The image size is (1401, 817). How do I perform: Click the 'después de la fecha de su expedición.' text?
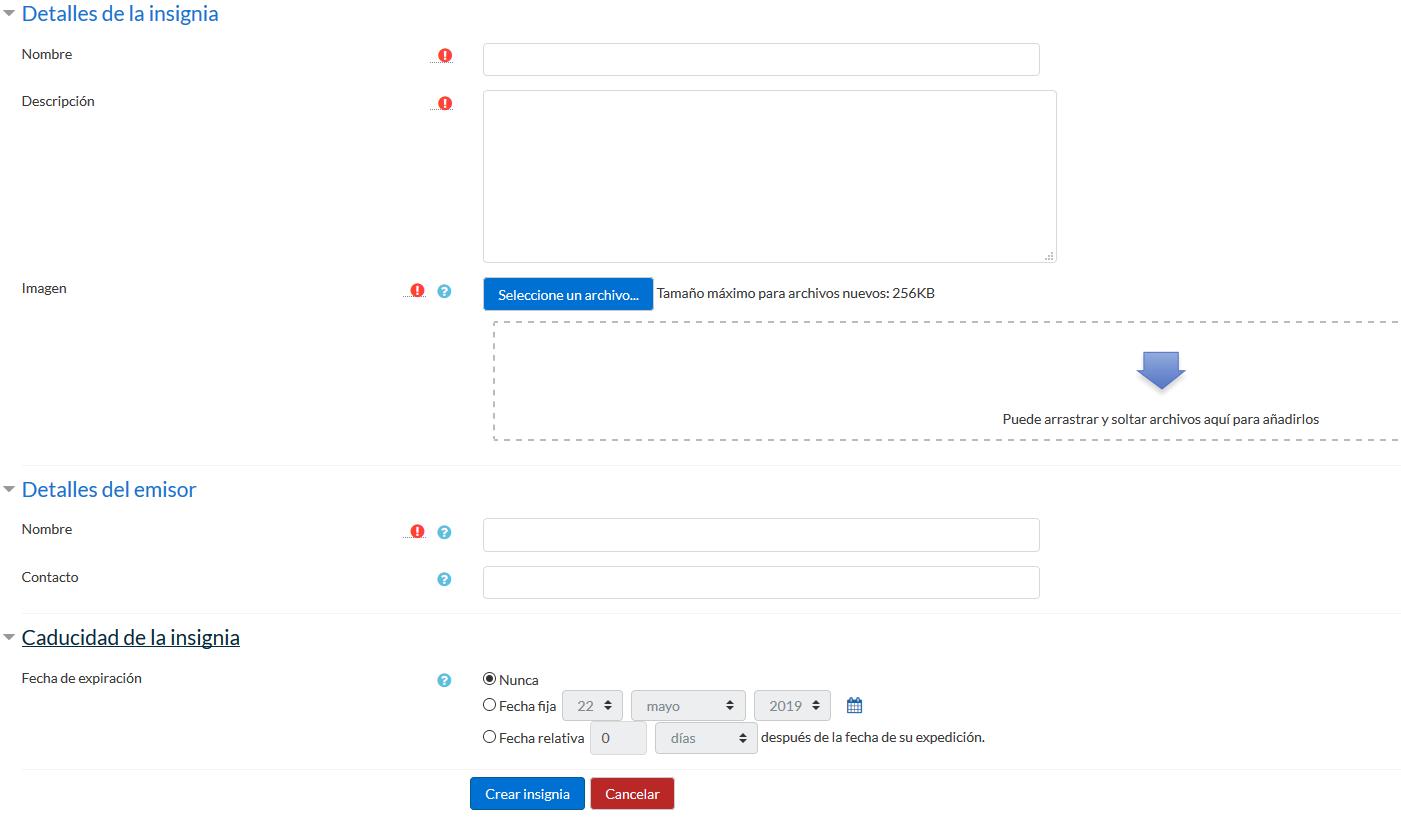click(x=873, y=738)
